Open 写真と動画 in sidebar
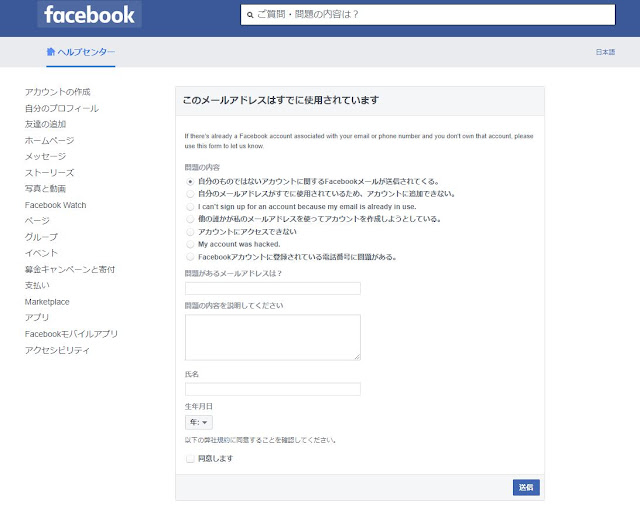 pyautogui.click(x=45, y=189)
